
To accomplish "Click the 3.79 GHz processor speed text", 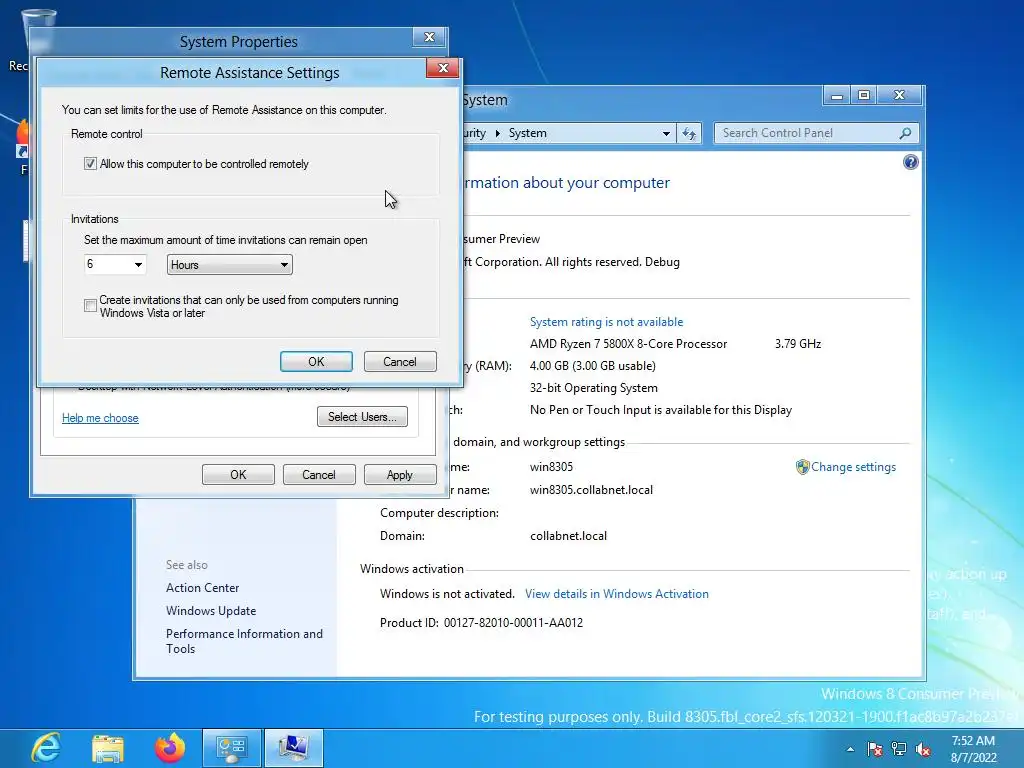I will (797, 344).
